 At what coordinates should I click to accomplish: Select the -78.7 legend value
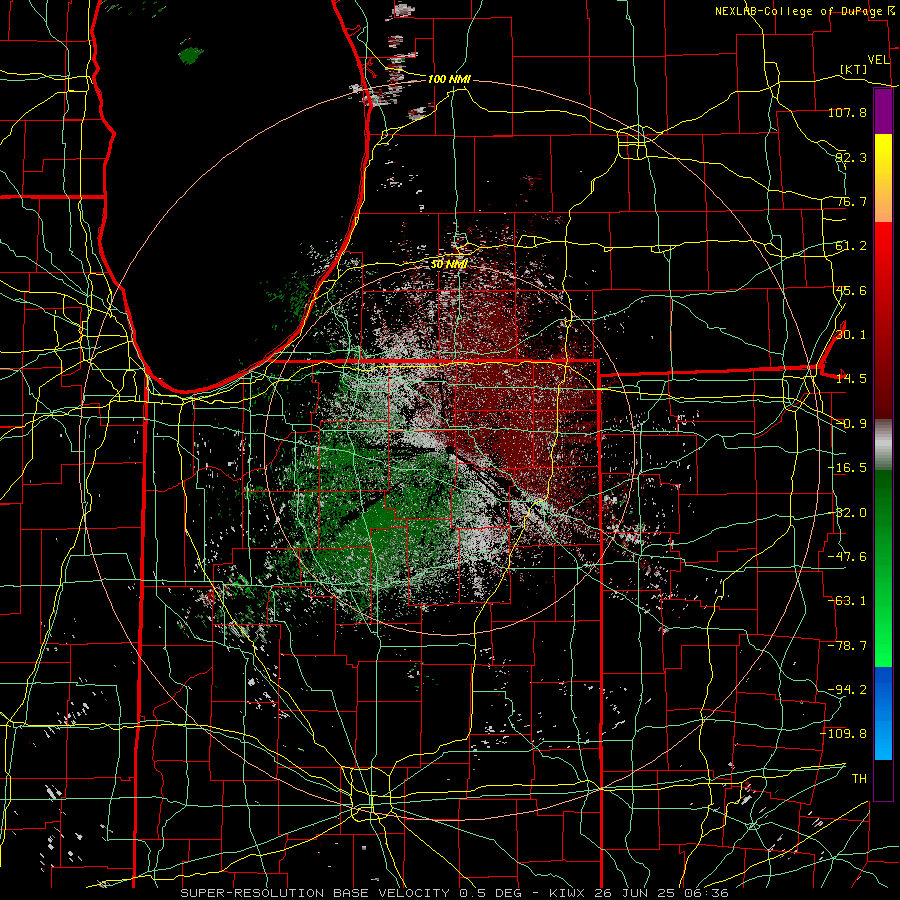coord(847,646)
